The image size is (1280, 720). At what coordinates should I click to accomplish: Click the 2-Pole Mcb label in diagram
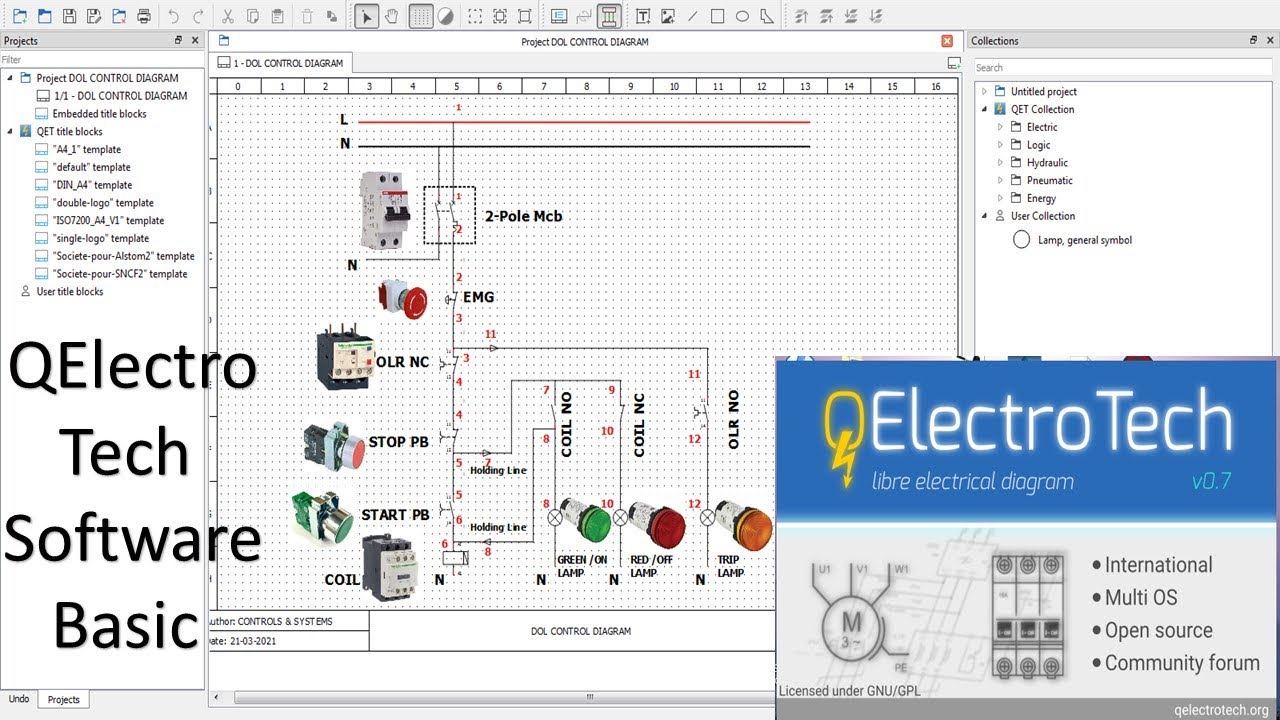[523, 216]
